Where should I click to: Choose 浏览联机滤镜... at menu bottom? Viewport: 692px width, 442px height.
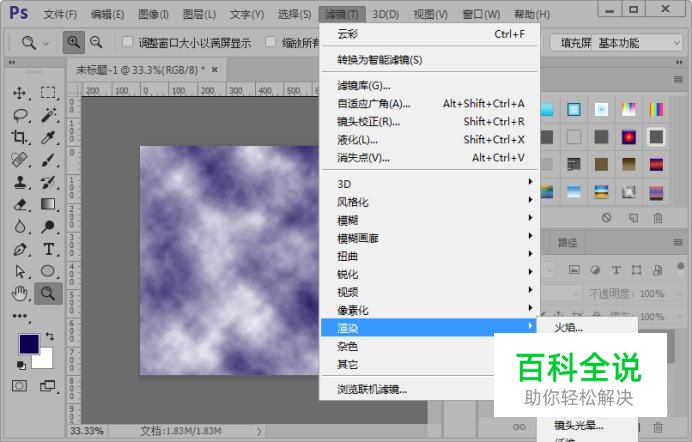[x=407, y=389]
